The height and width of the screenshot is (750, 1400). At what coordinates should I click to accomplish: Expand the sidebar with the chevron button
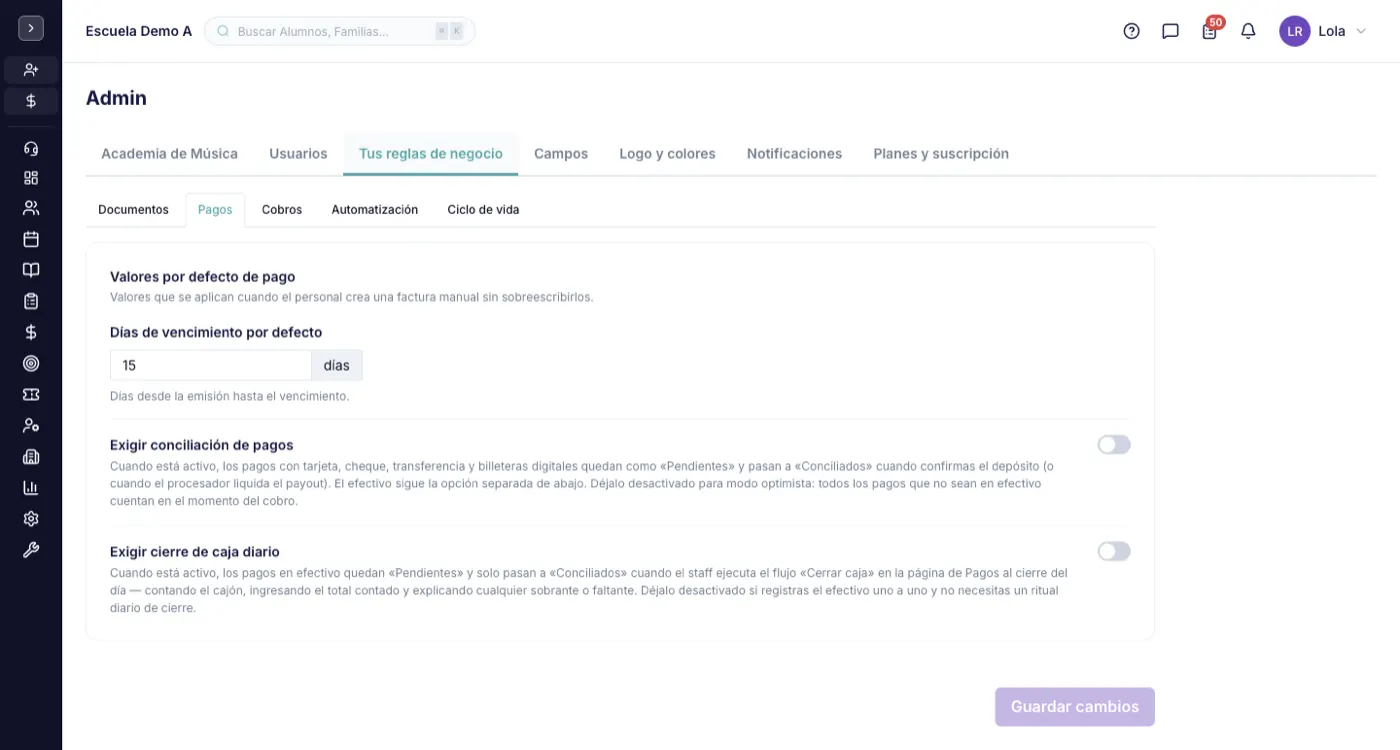pyautogui.click(x=31, y=28)
